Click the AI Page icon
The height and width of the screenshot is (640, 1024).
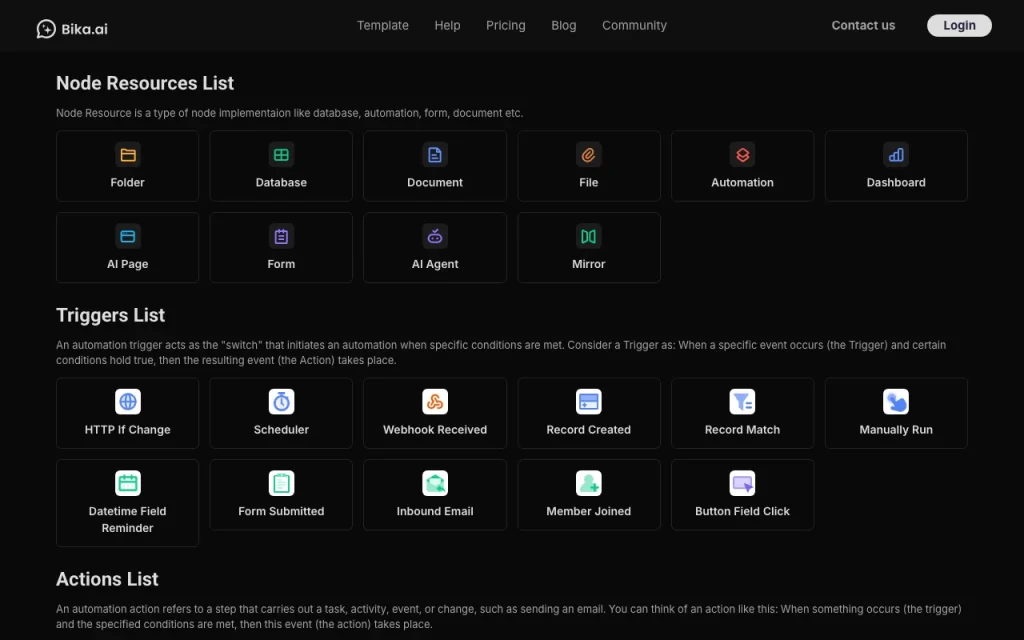pos(127,236)
